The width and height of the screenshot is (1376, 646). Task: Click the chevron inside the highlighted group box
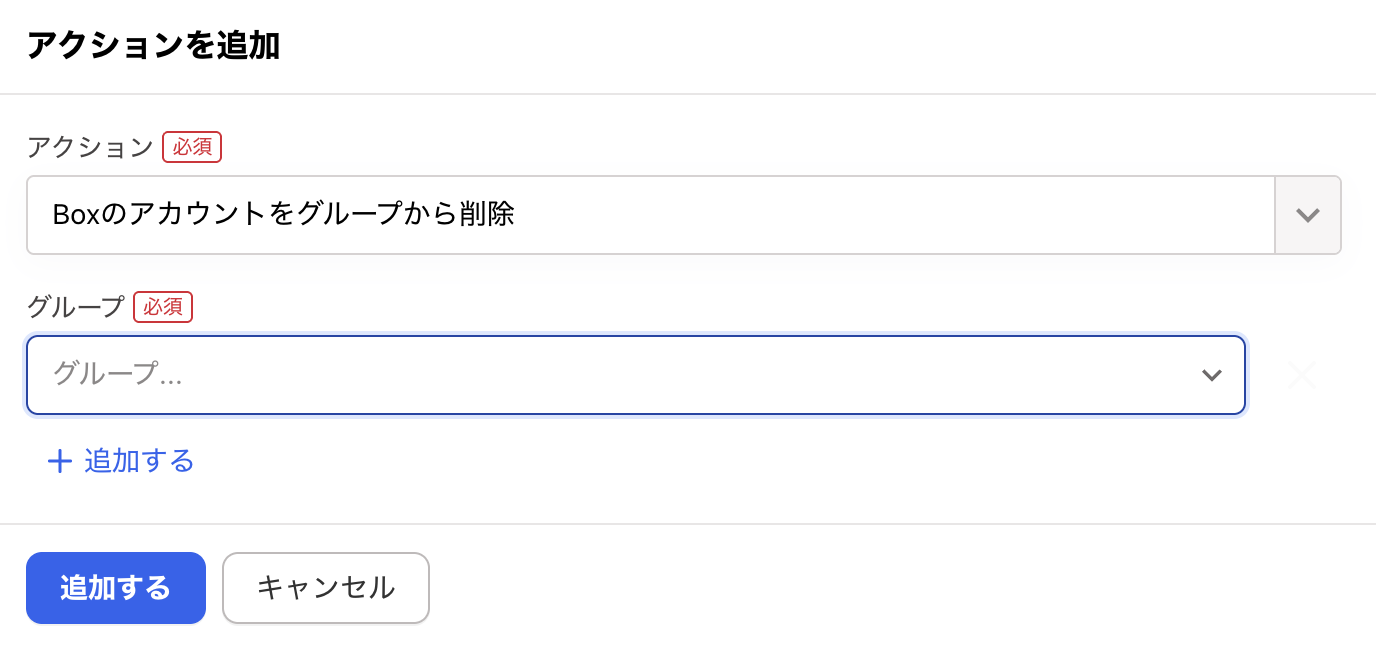point(1211,375)
